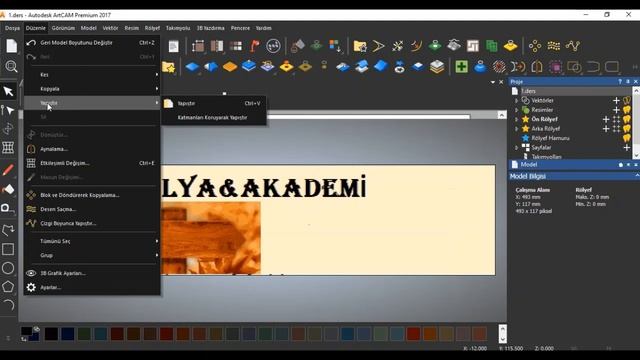Select the arrow Select tool
The width and height of the screenshot is (640, 360).
8,91
